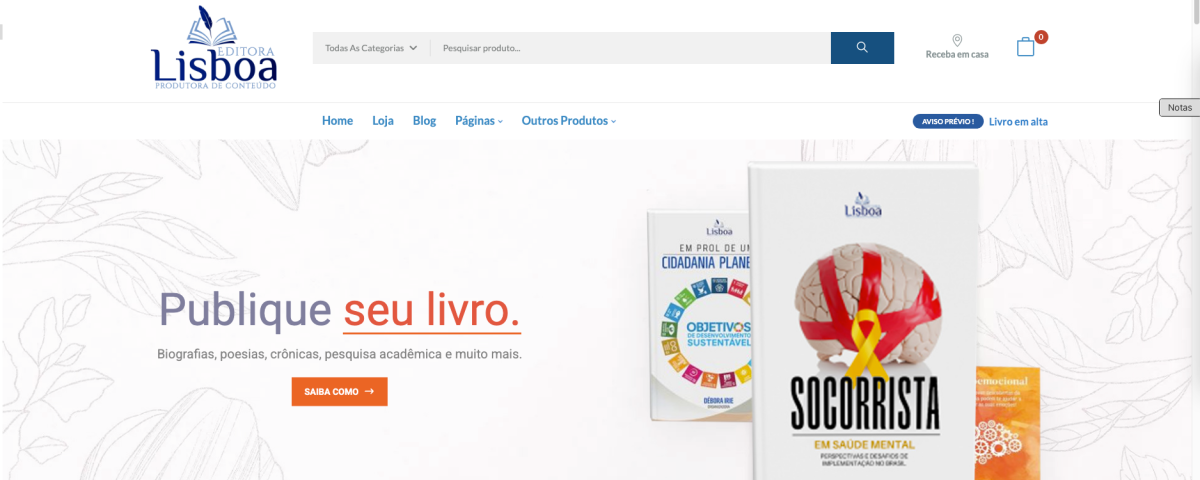The image size is (1200, 480).
Task: Open the Loja menu item
Action: pos(383,121)
